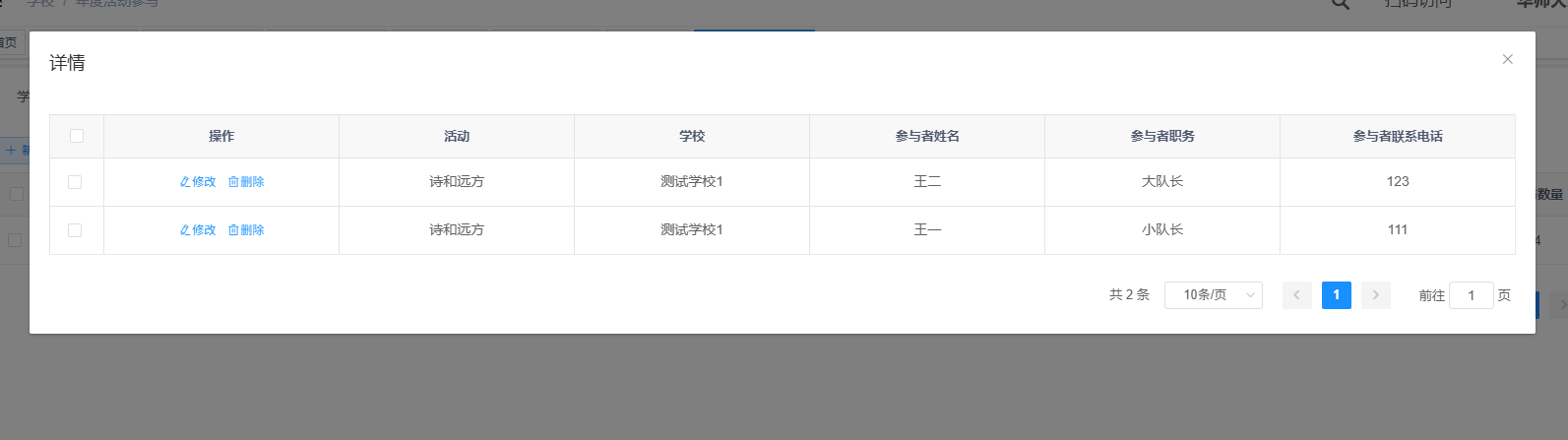1568x440 pixels.
Task: Click 删除 trash icon in the 王一 row
Action: tap(233, 230)
